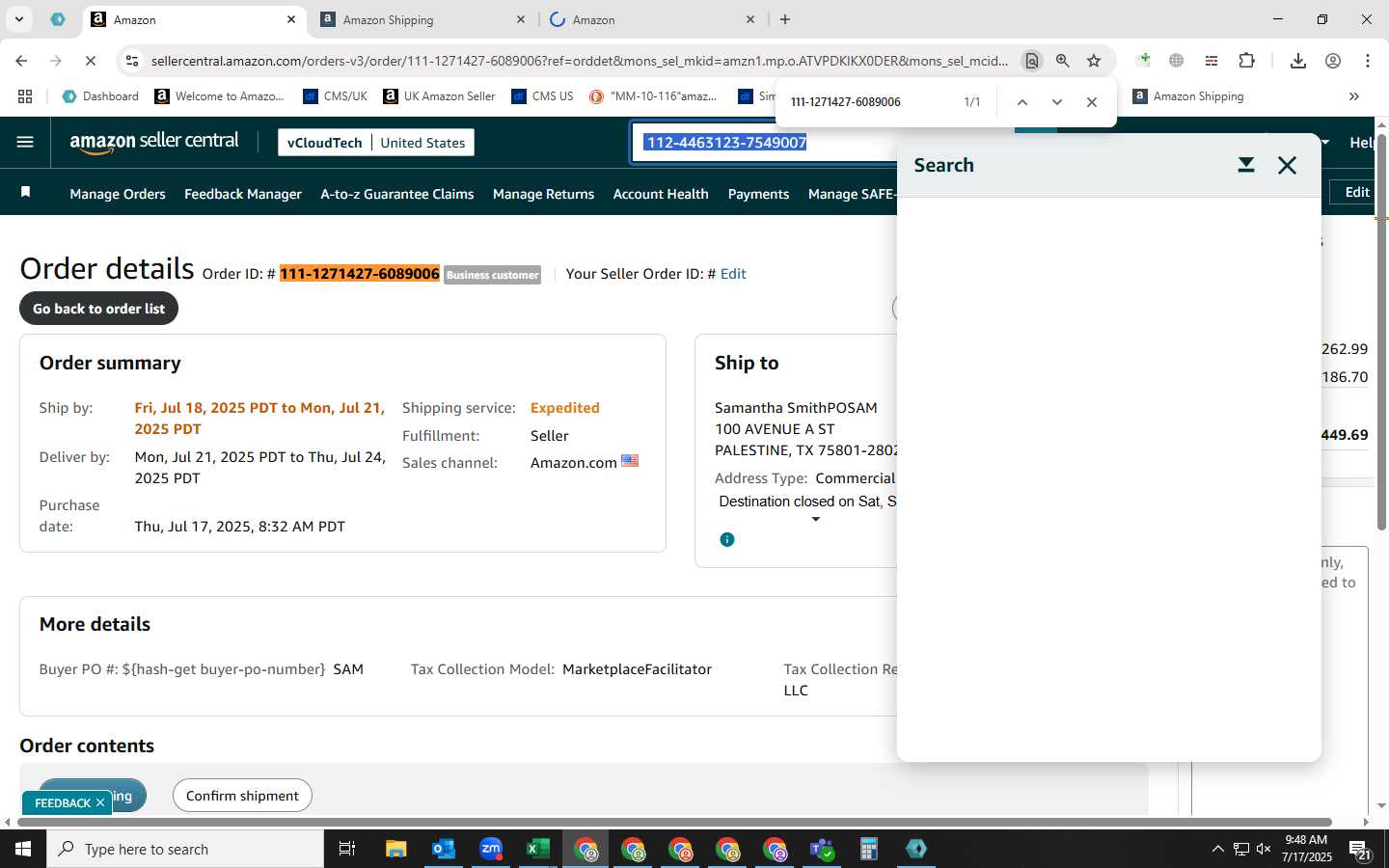Open Manage Orders menu

click(x=118, y=194)
